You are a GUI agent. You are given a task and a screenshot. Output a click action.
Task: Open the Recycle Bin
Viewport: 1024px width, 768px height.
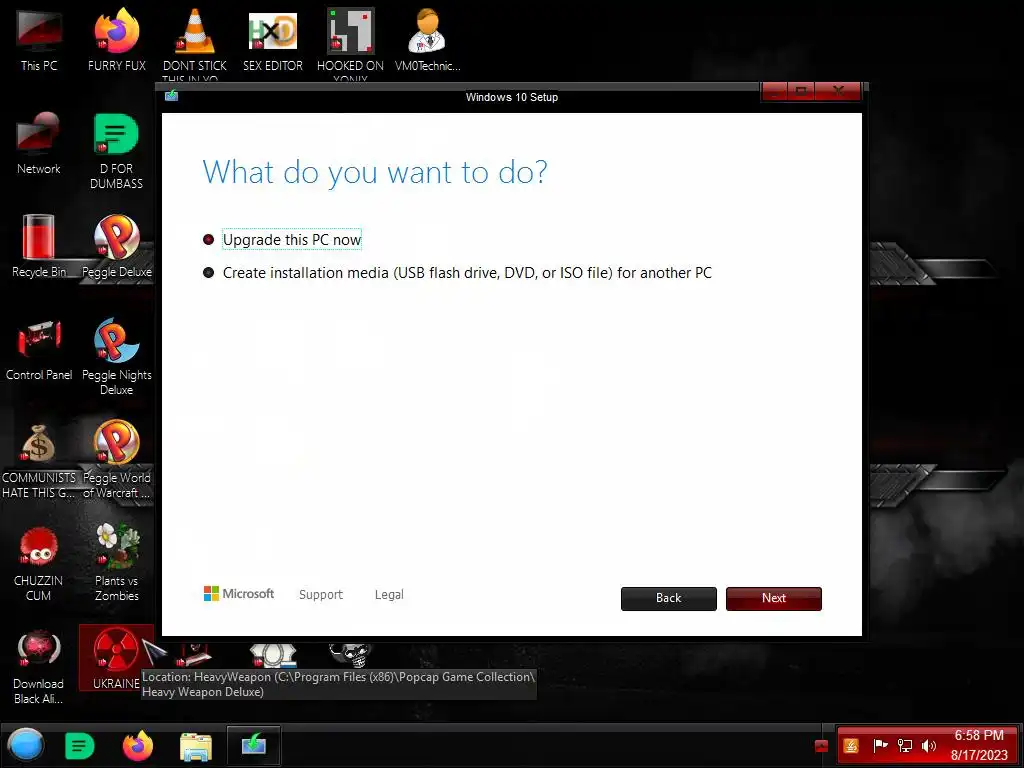click(39, 246)
